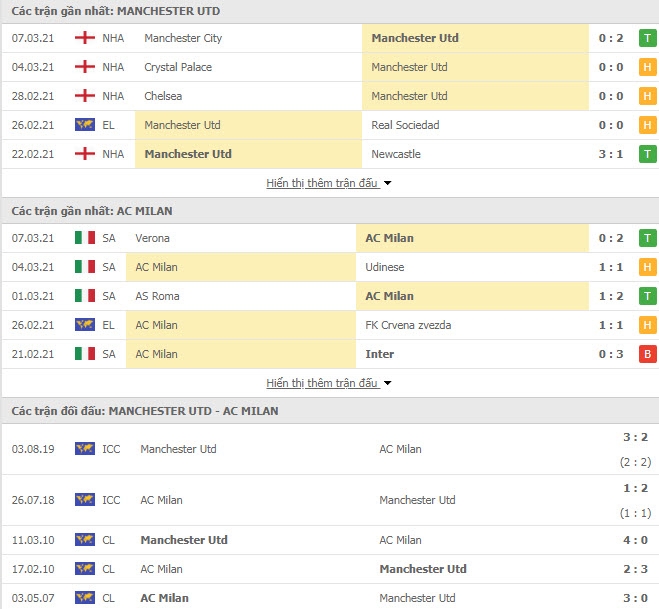Select the Newcastle 3:1 match row
The height and width of the screenshot is (609, 659).
330,154
